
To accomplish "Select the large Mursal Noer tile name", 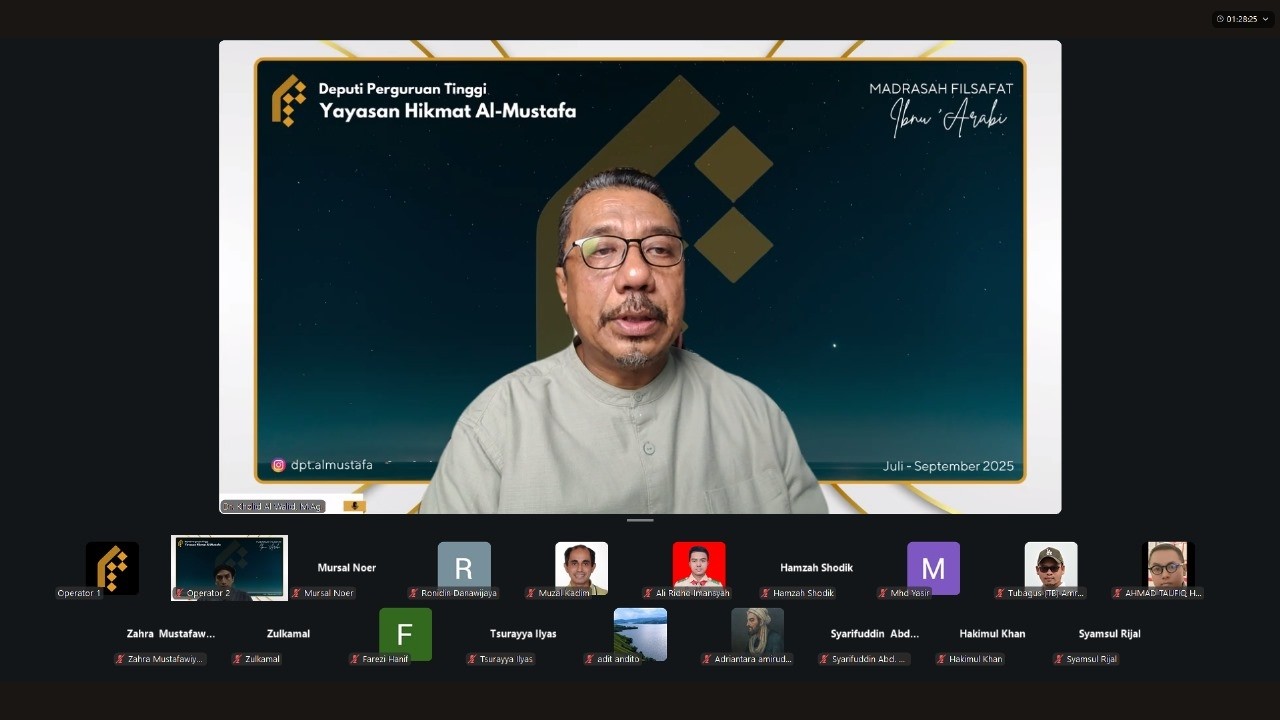I will coord(347,568).
